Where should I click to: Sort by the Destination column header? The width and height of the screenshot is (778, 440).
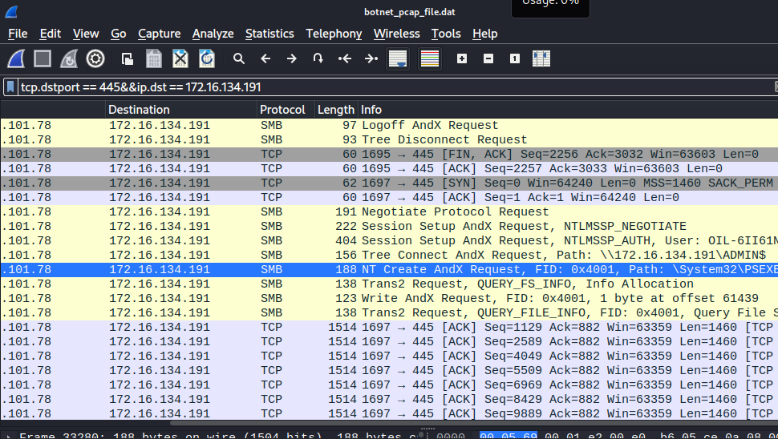point(182,110)
